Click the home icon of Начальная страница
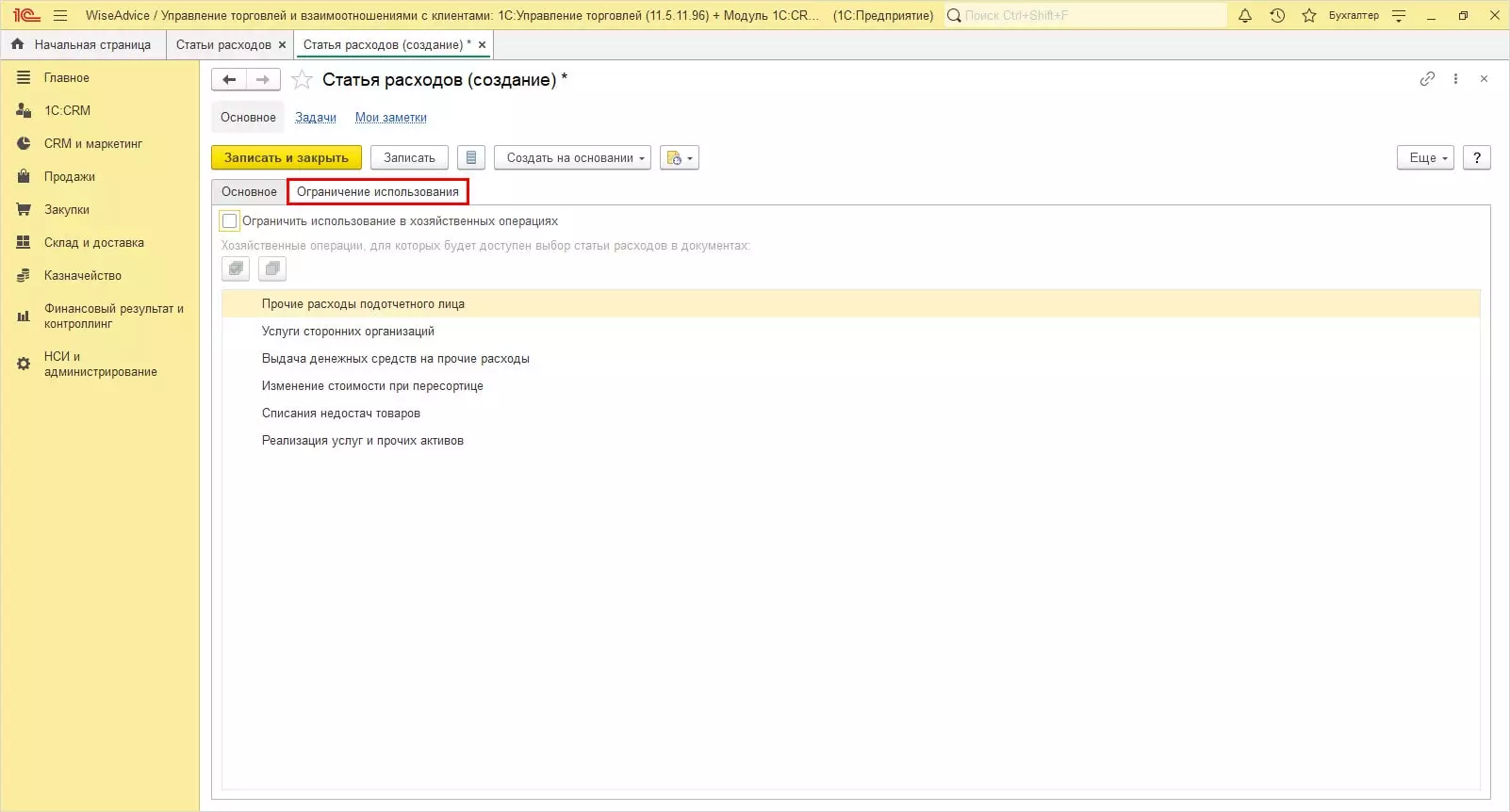Screen dimensions: 1510x812 pos(17,44)
